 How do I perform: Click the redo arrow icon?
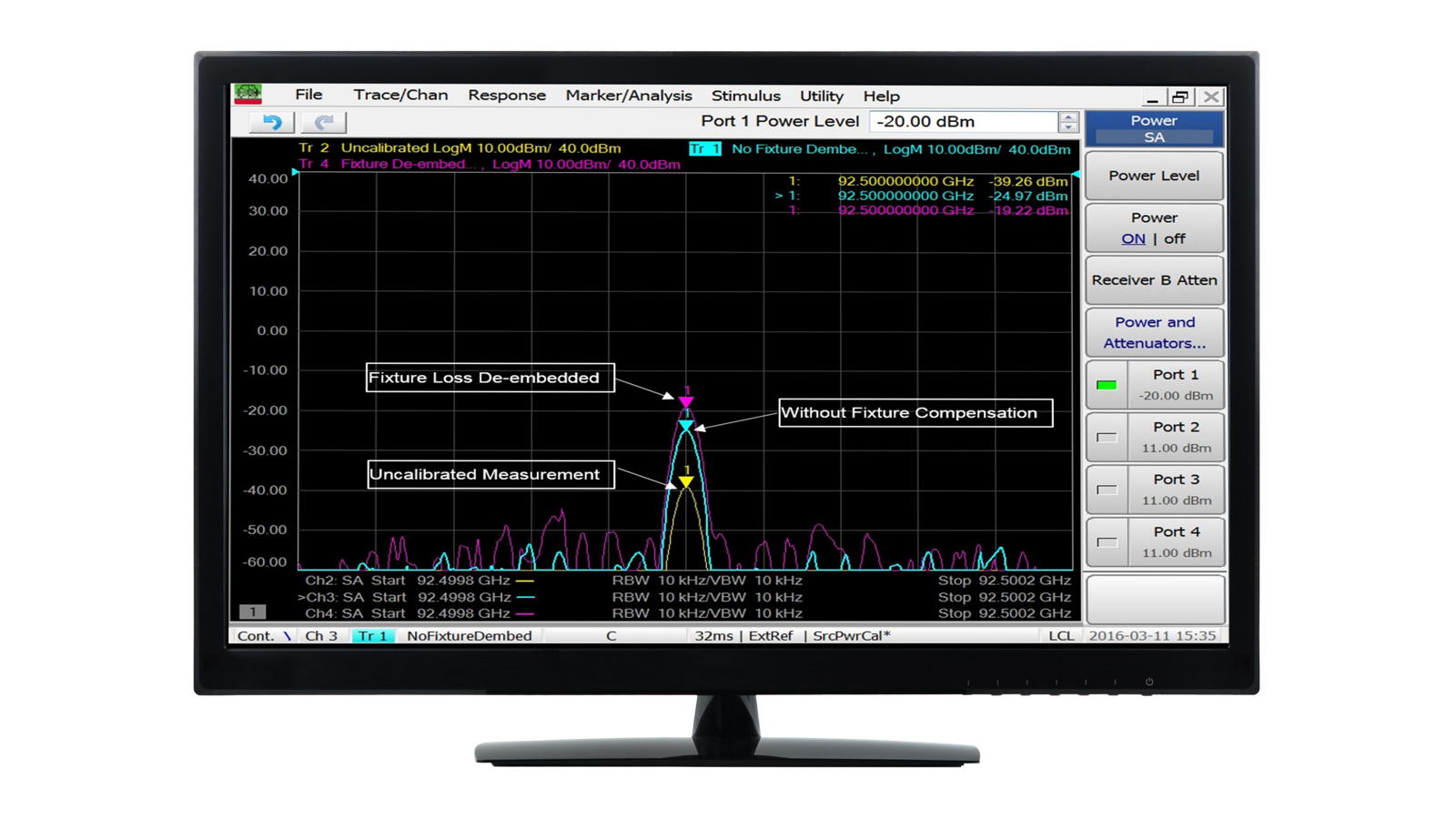click(x=323, y=122)
